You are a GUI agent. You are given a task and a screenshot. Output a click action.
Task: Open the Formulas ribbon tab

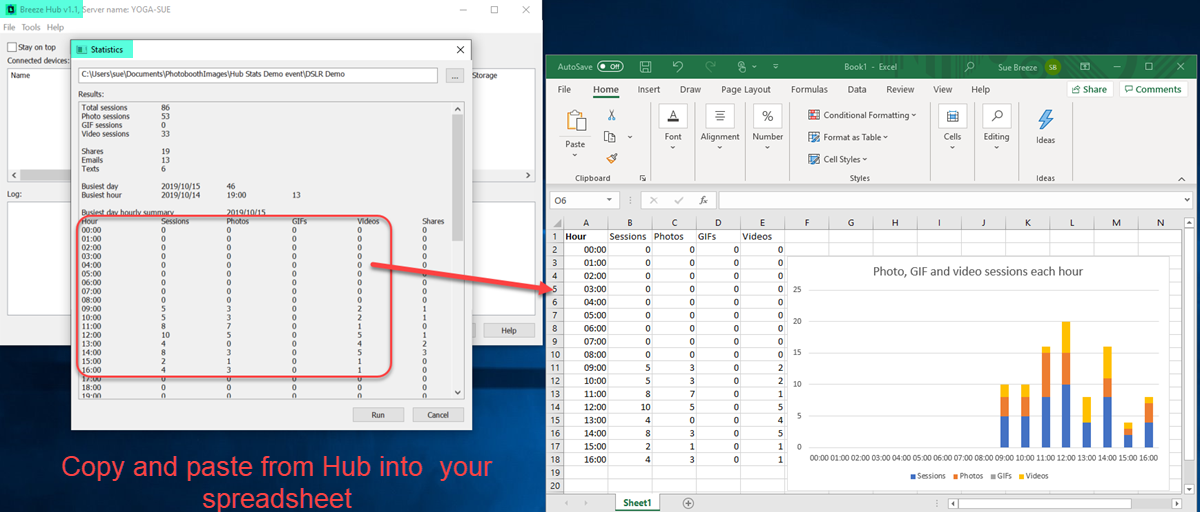pyautogui.click(x=809, y=89)
